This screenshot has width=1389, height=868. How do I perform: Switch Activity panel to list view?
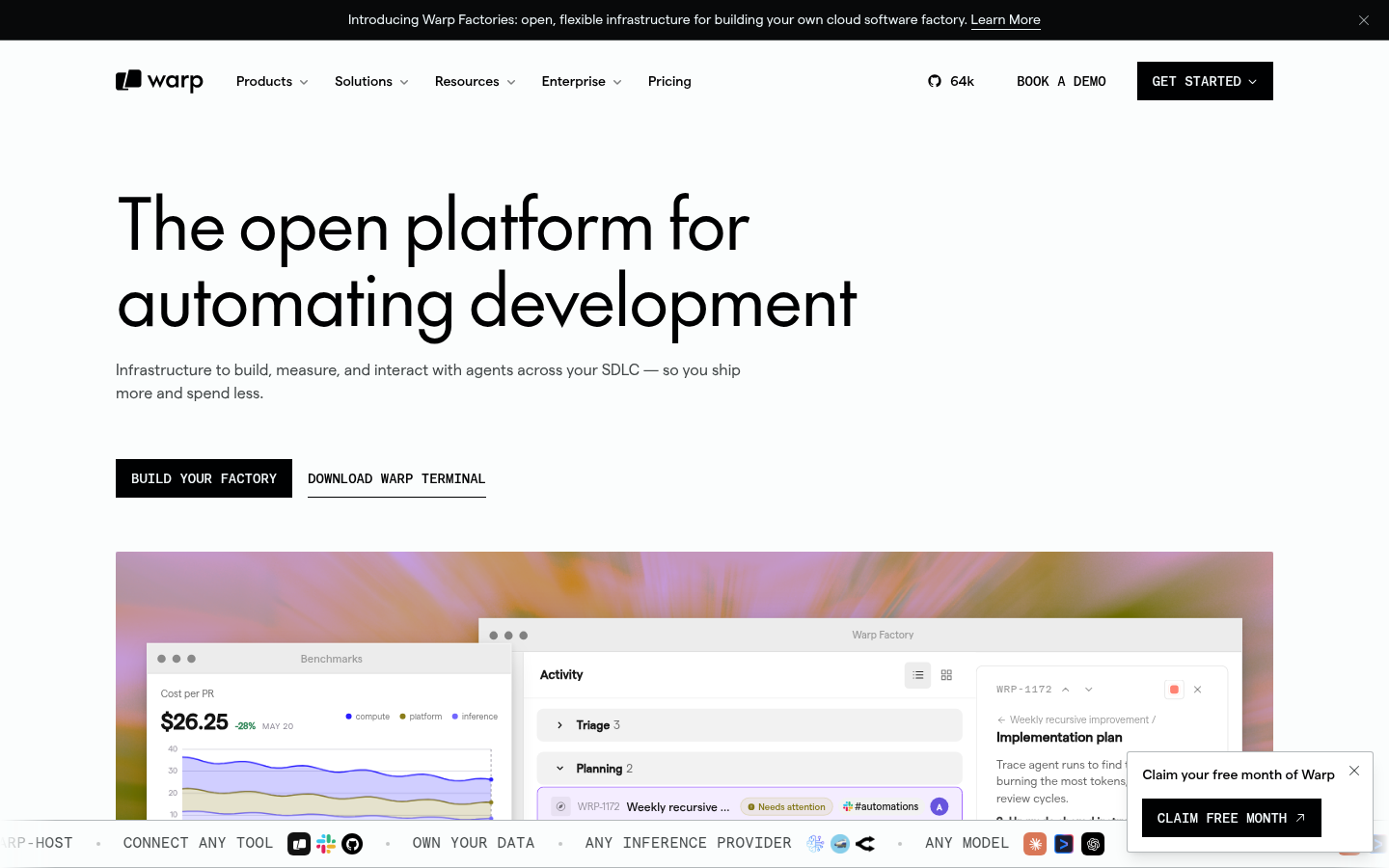[917, 675]
